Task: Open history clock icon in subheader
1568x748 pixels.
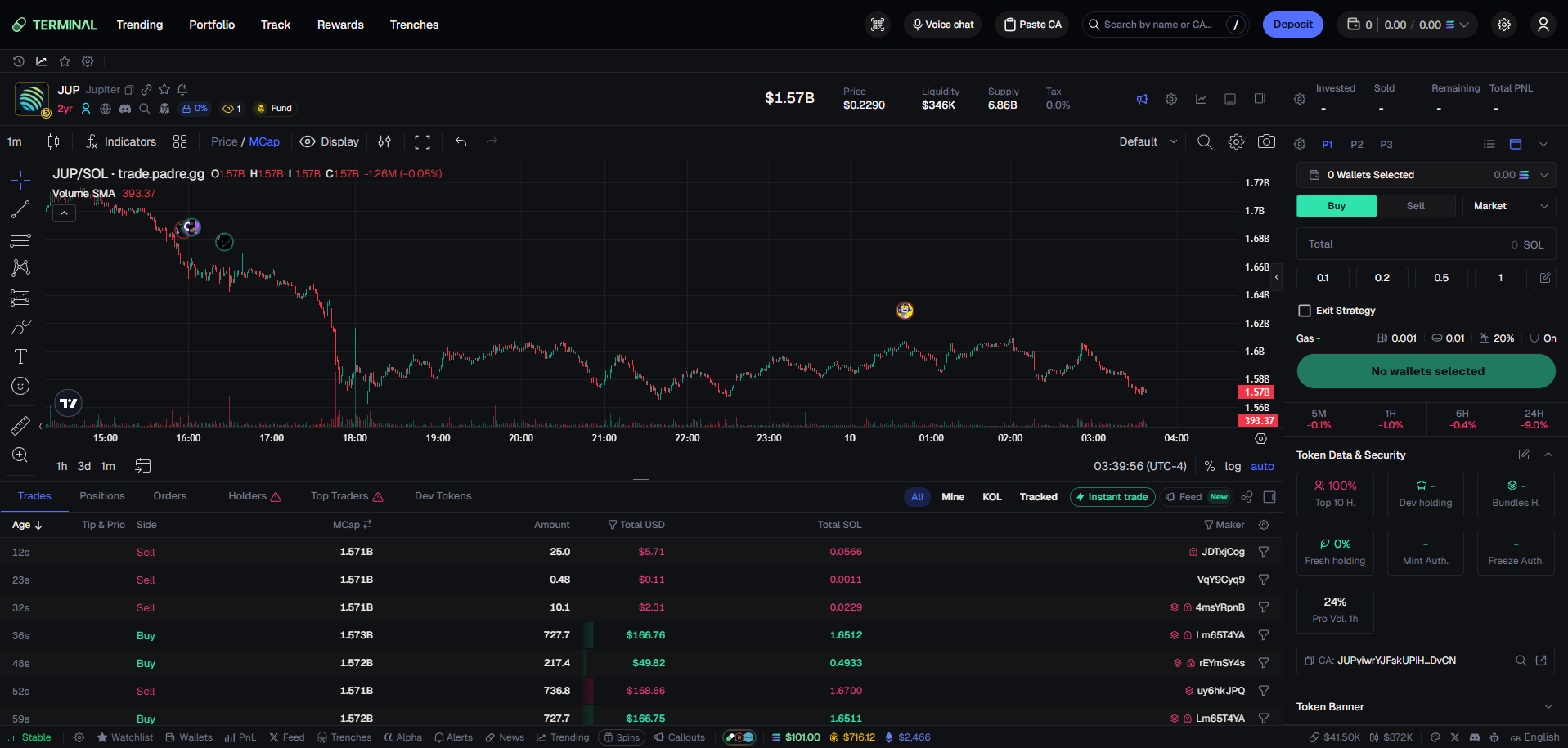Action: pos(19,61)
